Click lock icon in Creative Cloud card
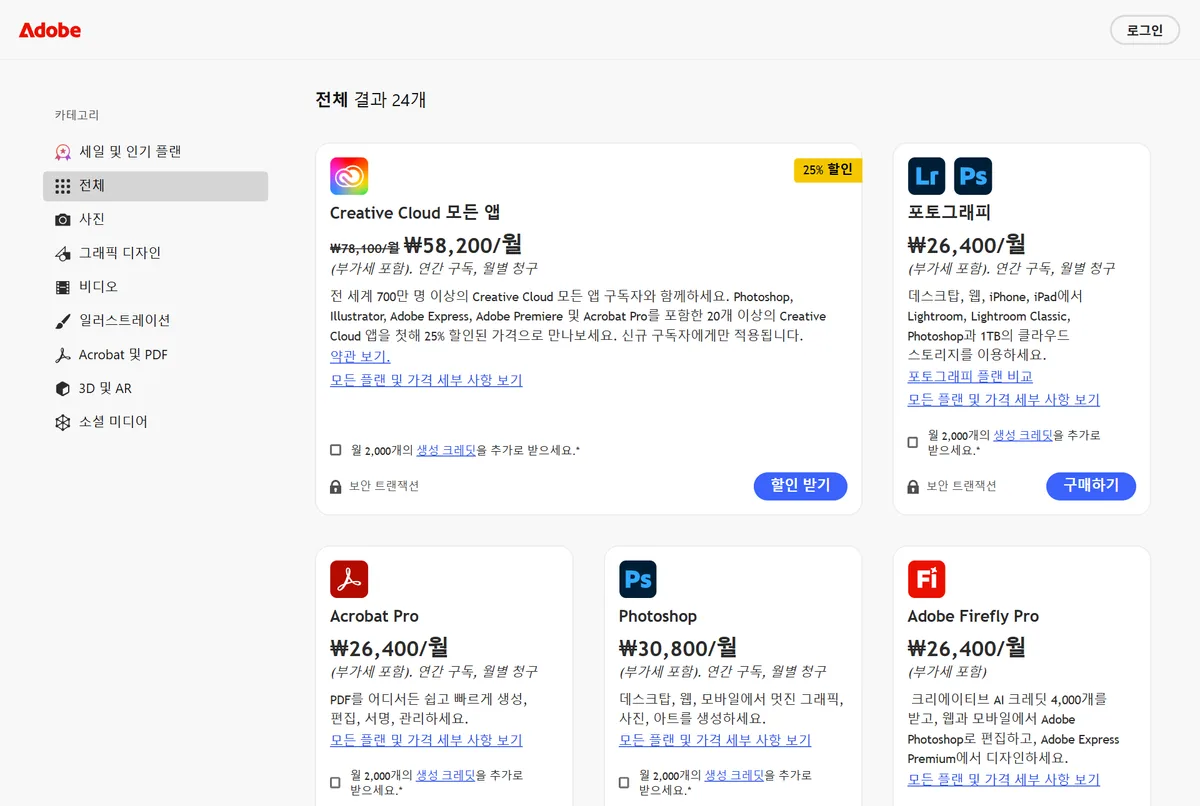1200x806 pixels. click(x=336, y=487)
